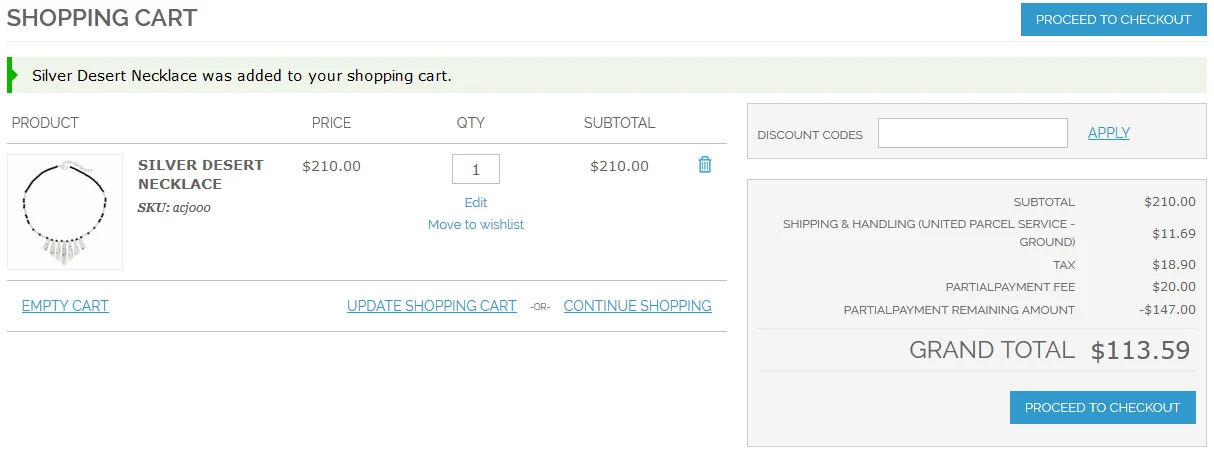Focus the quantity input field
Screen dimensions: 1214x457
click(x=475, y=169)
